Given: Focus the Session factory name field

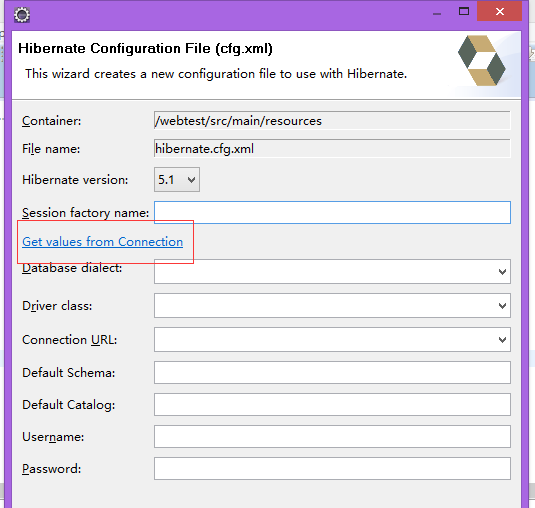Looking at the screenshot, I should [332, 213].
